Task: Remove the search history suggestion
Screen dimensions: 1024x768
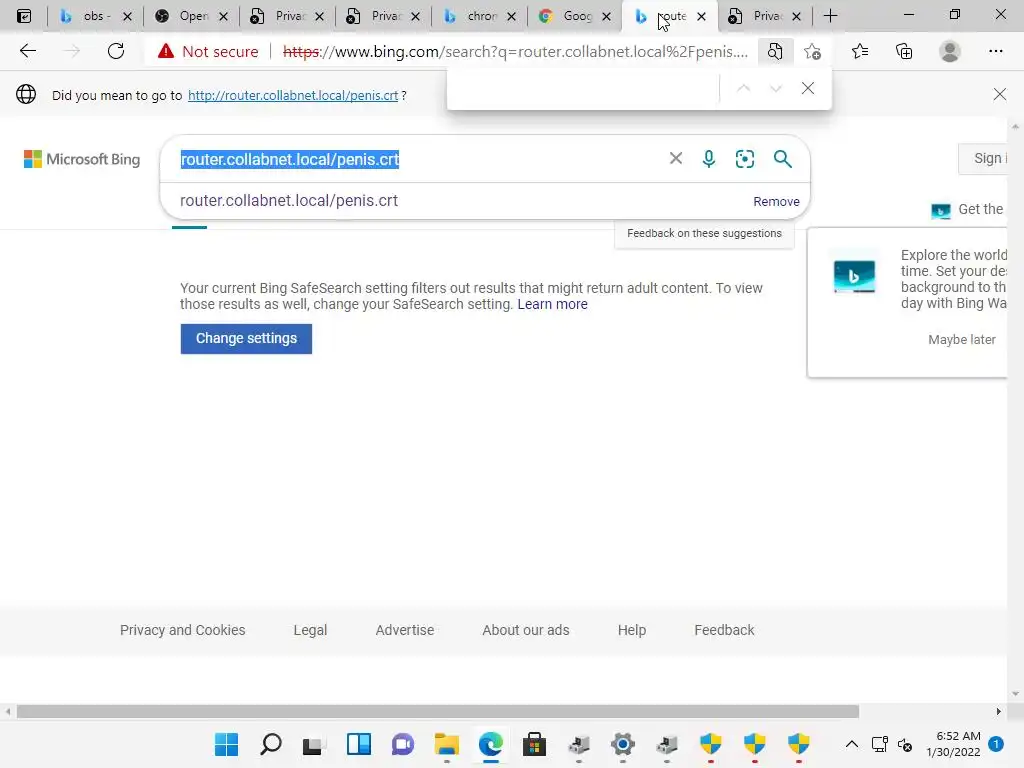Action: (776, 201)
